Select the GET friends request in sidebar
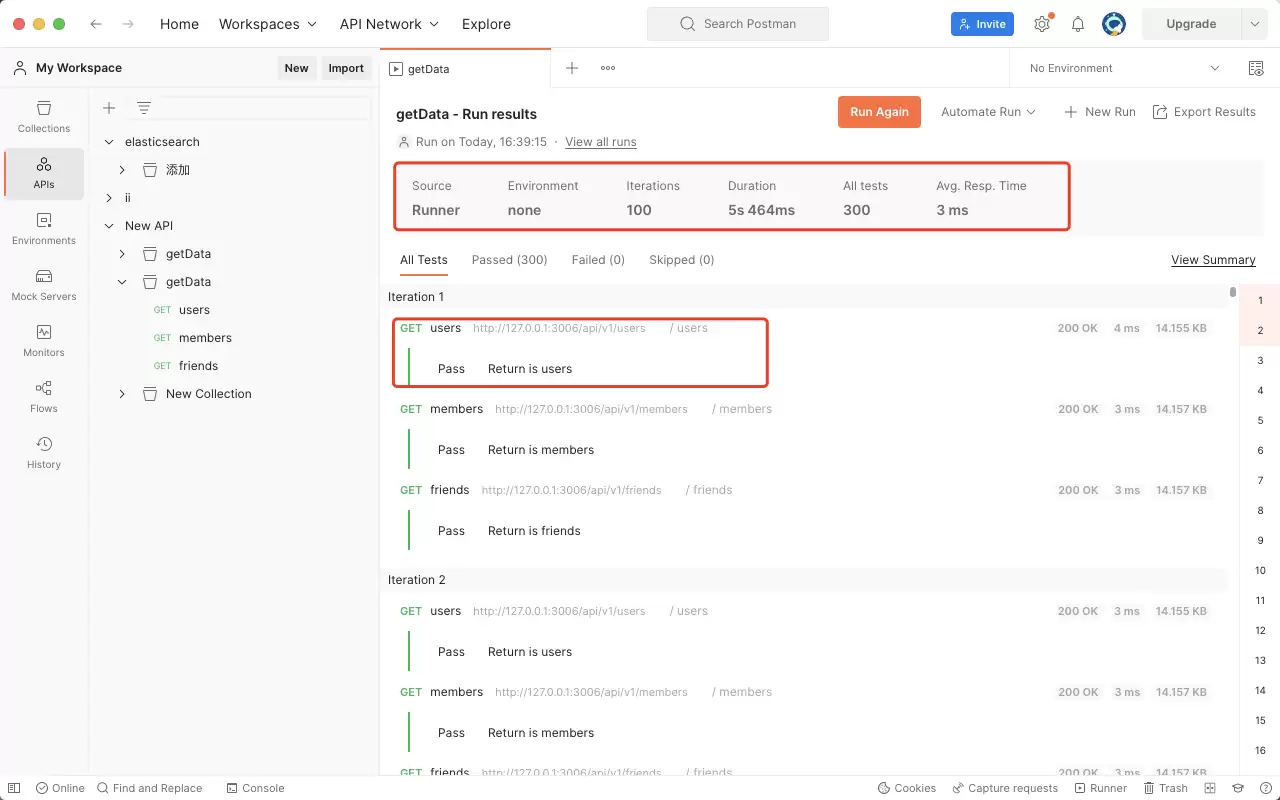The height and width of the screenshot is (800, 1280). 198,366
